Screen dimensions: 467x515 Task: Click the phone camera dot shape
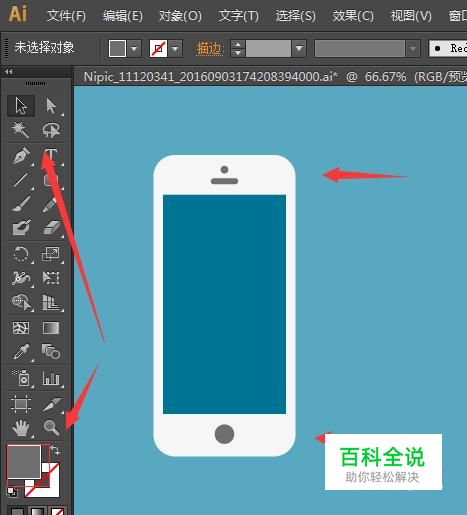point(224,169)
